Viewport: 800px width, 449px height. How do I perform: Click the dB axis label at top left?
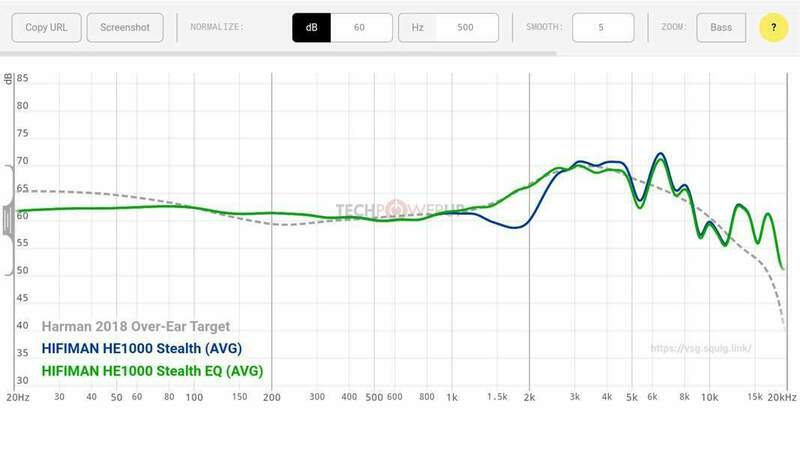(9, 78)
